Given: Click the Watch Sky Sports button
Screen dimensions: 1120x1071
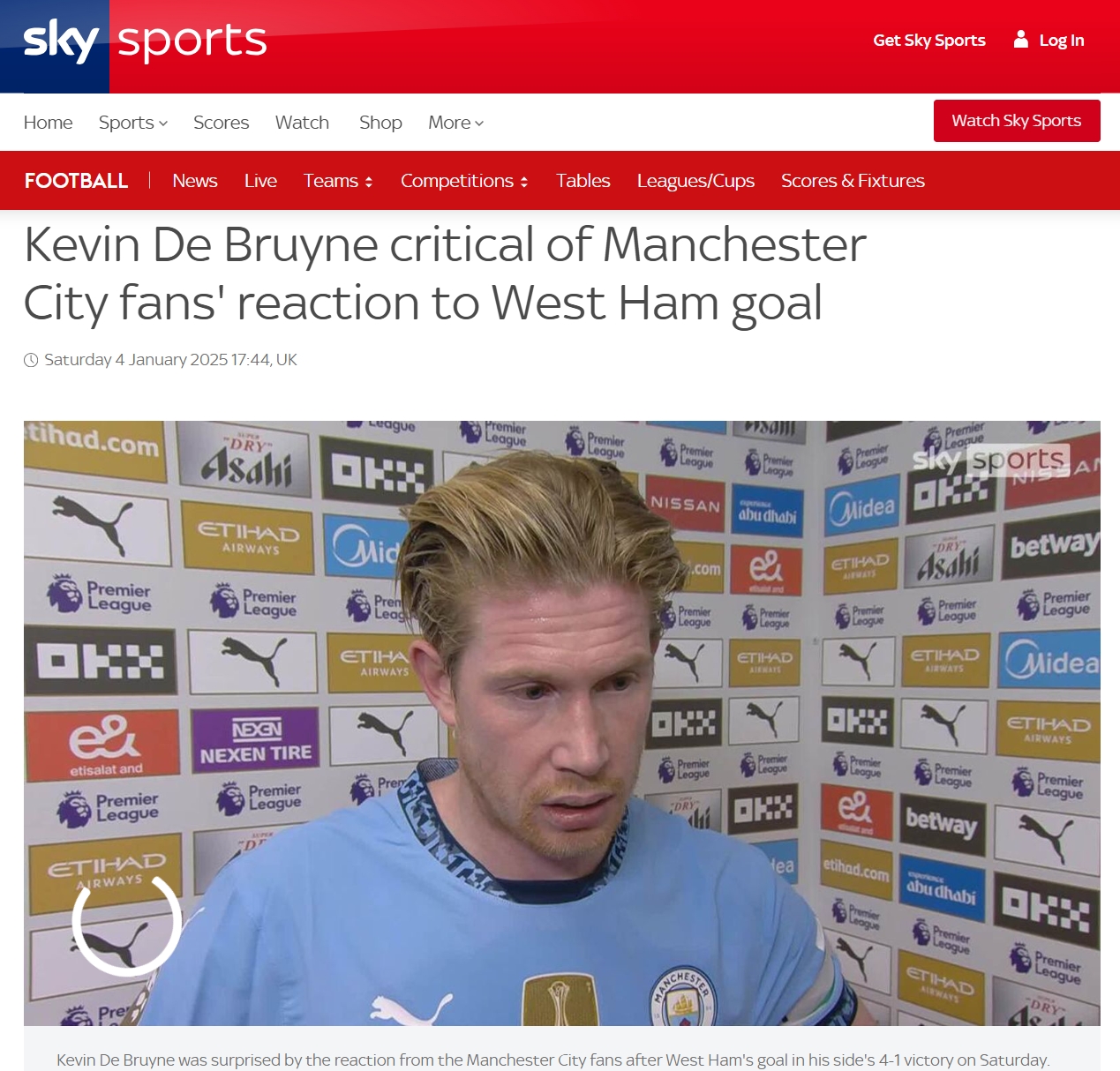Looking at the screenshot, I should 1017,121.
